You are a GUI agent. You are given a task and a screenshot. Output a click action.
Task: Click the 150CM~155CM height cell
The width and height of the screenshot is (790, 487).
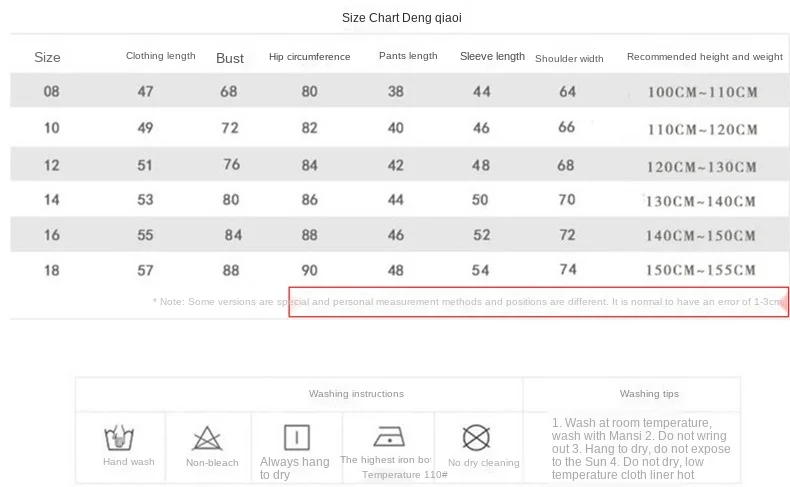point(701,270)
